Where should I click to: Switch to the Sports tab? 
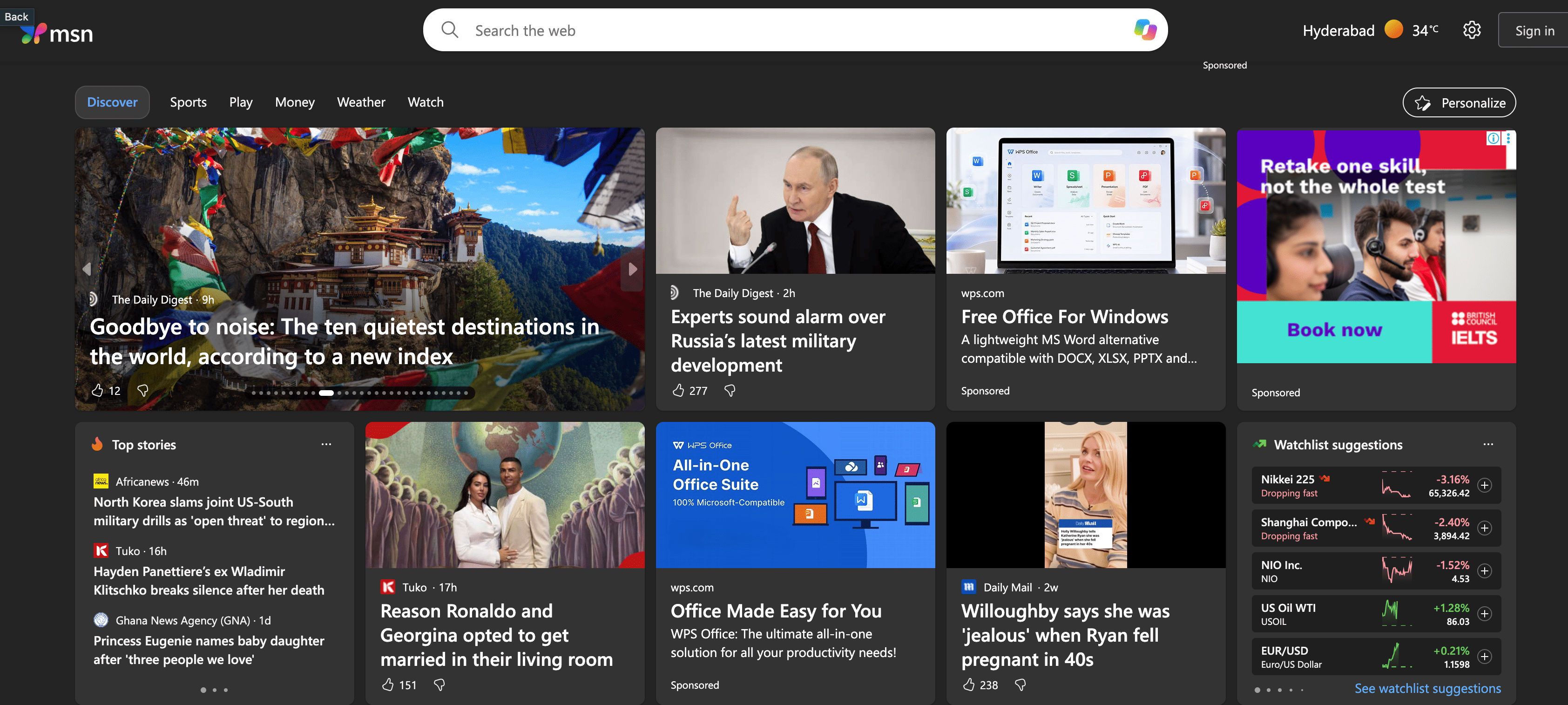[x=188, y=102]
